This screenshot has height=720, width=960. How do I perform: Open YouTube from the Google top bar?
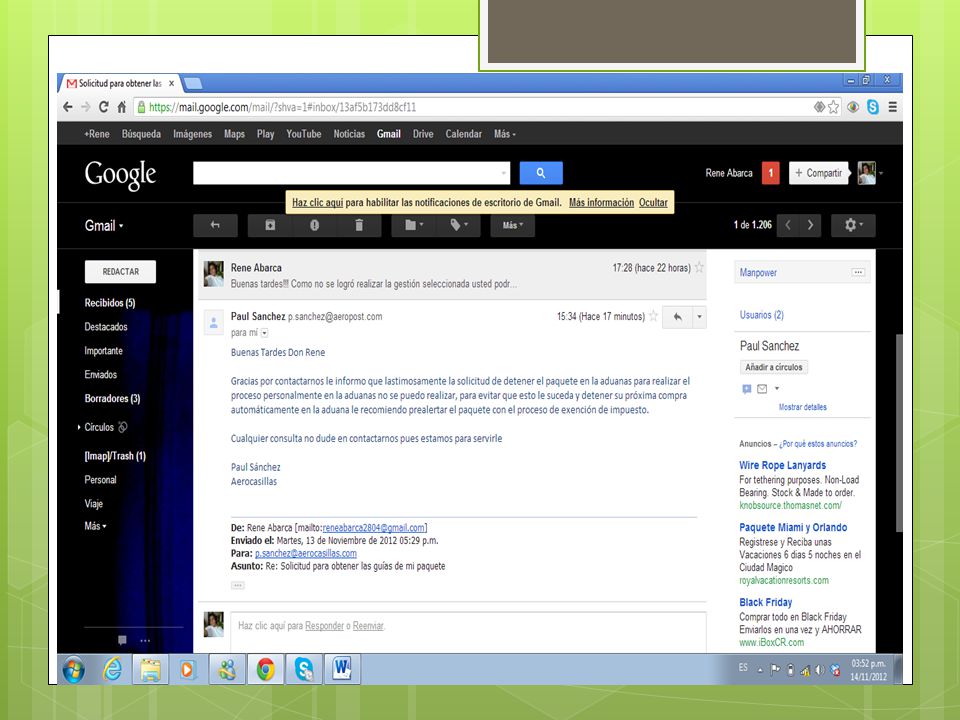tap(304, 134)
